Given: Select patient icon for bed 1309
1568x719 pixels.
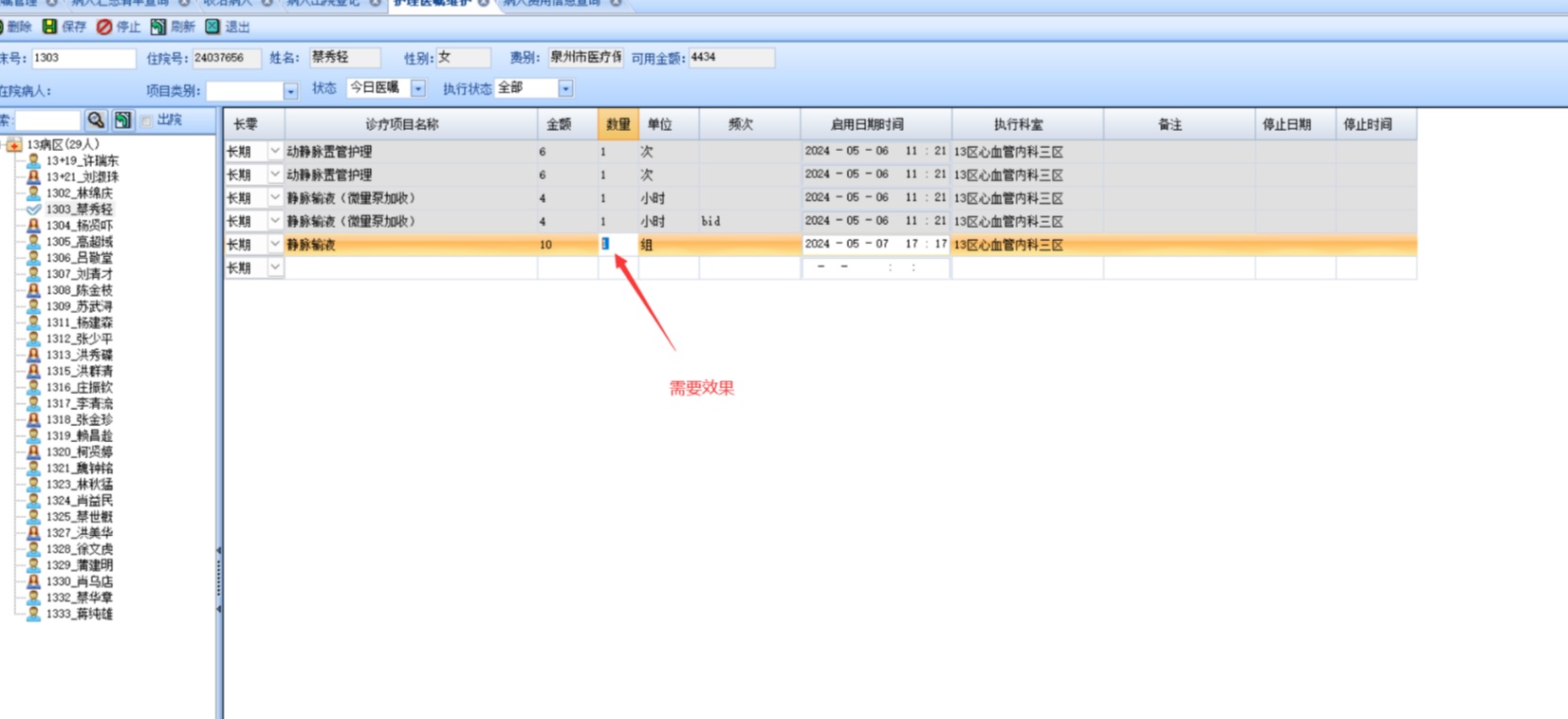Looking at the screenshot, I should coord(33,305).
